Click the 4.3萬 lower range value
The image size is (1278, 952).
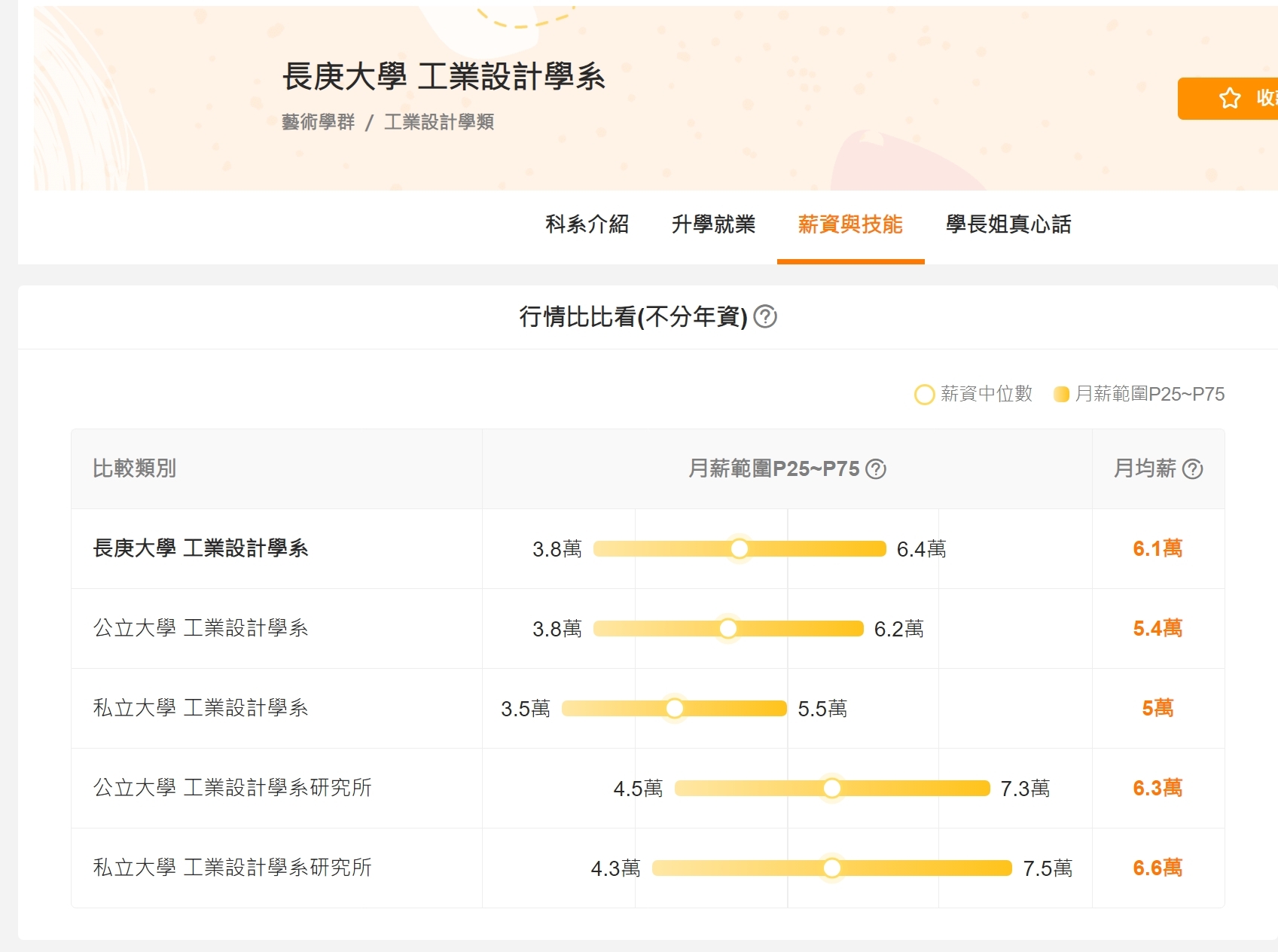pyautogui.click(x=615, y=868)
